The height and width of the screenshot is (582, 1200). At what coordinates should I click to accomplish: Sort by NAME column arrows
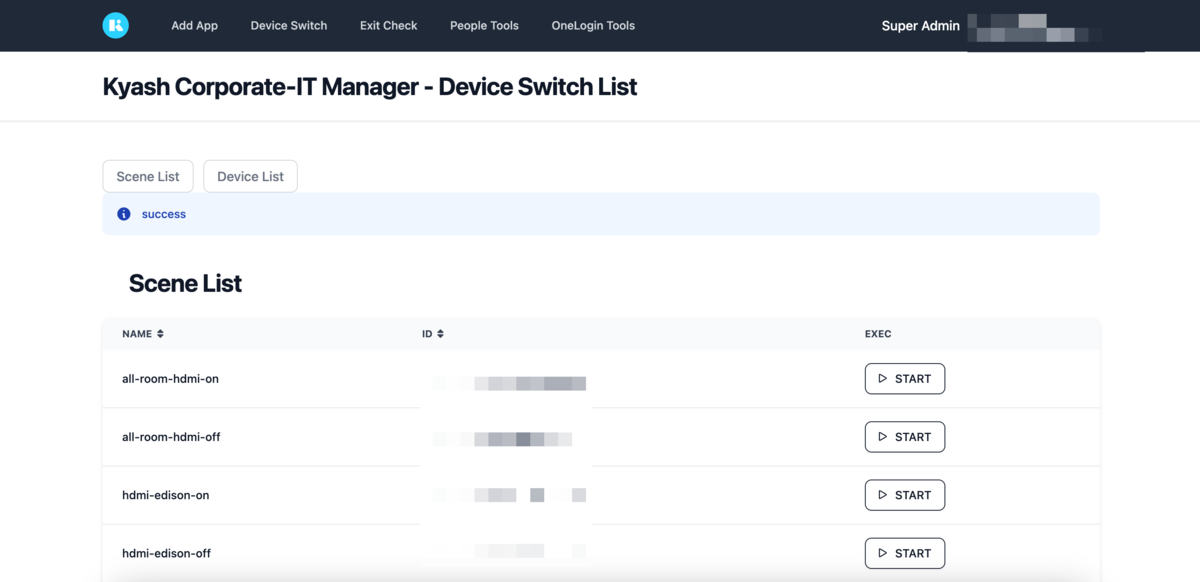pyautogui.click(x=160, y=334)
